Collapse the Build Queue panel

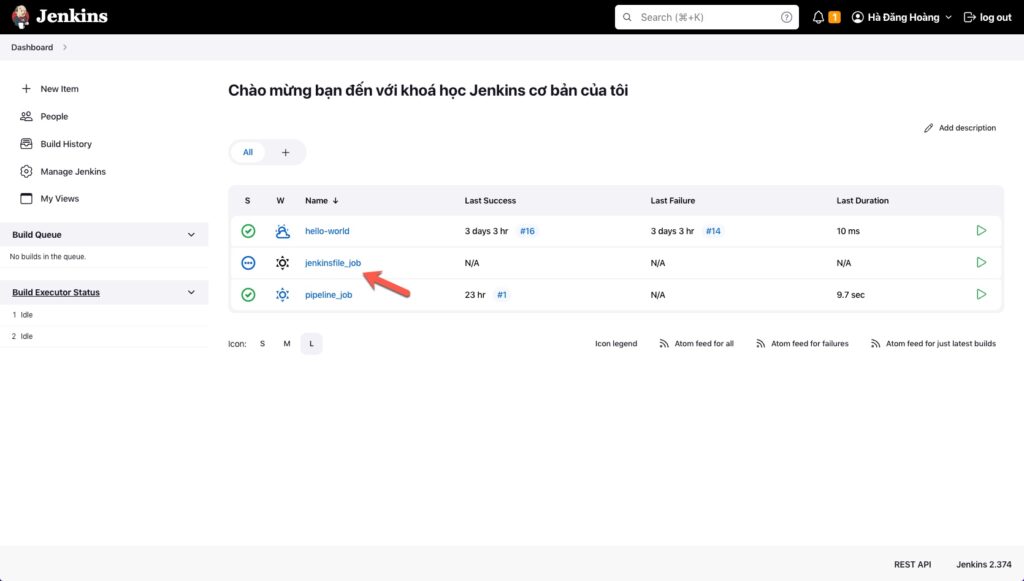click(x=191, y=234)
